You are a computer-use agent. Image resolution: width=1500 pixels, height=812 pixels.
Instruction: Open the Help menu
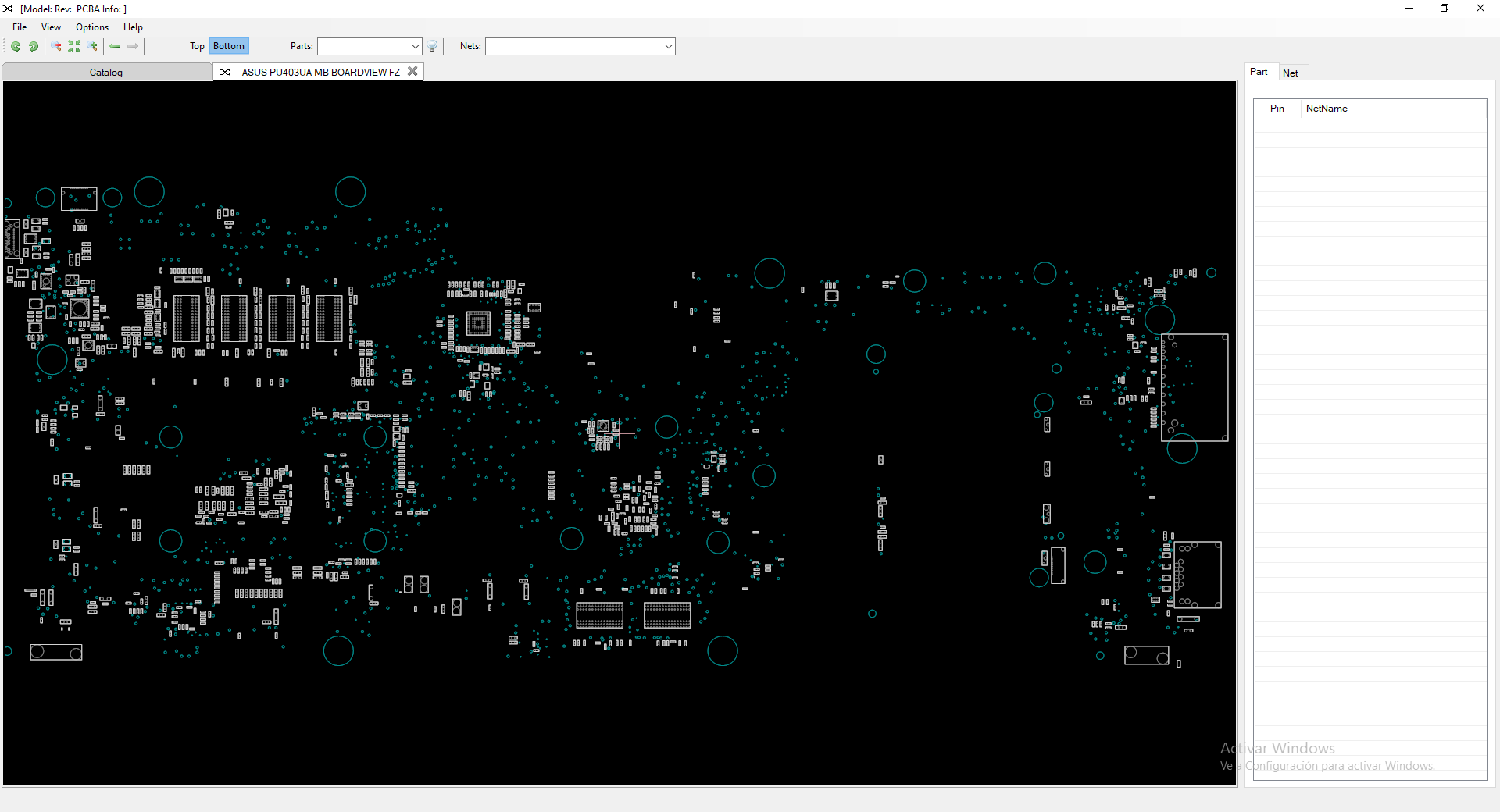(133, 27)
